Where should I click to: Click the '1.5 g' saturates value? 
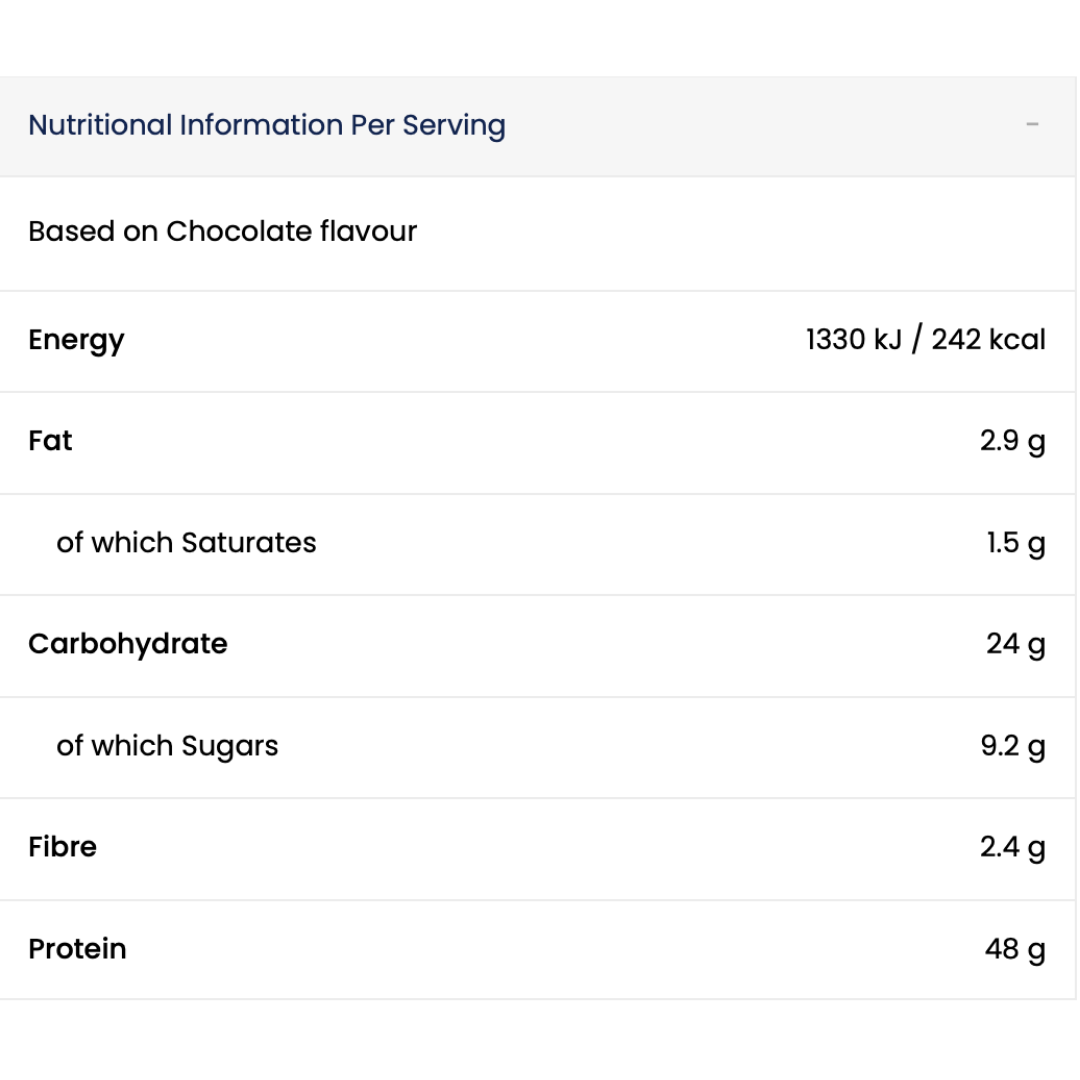1015,543
